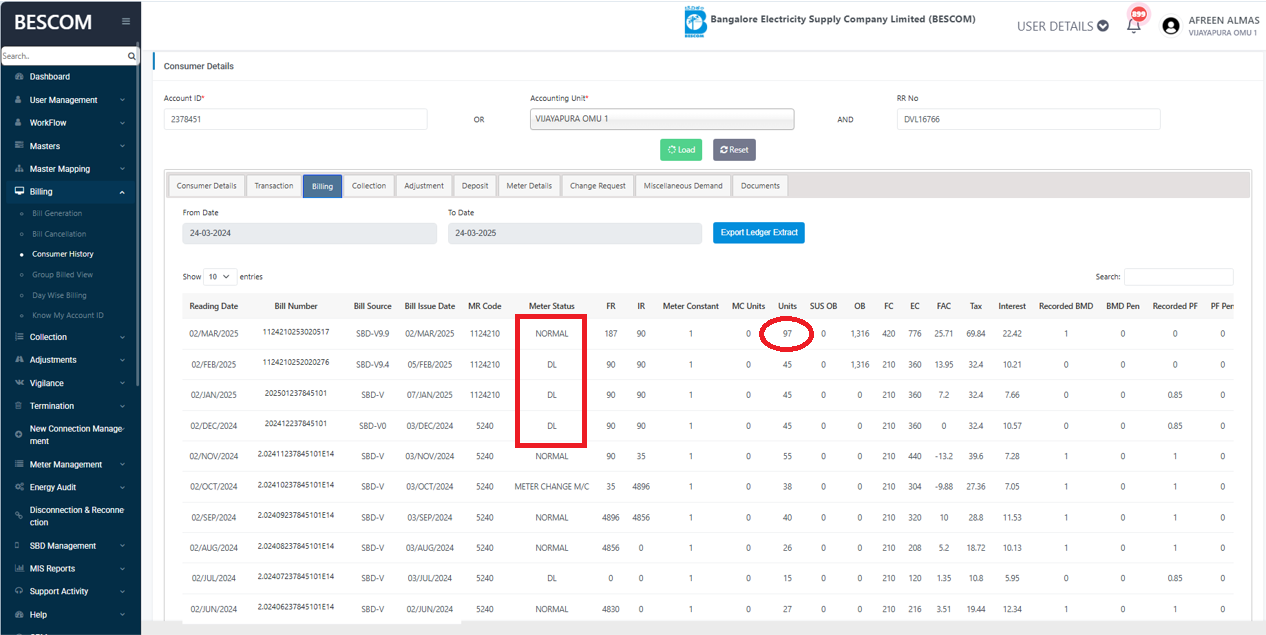The height and width of the screenshot is (635, 1266).
Task: Click the user profile avatar icon
Action: pos(1171,27)
